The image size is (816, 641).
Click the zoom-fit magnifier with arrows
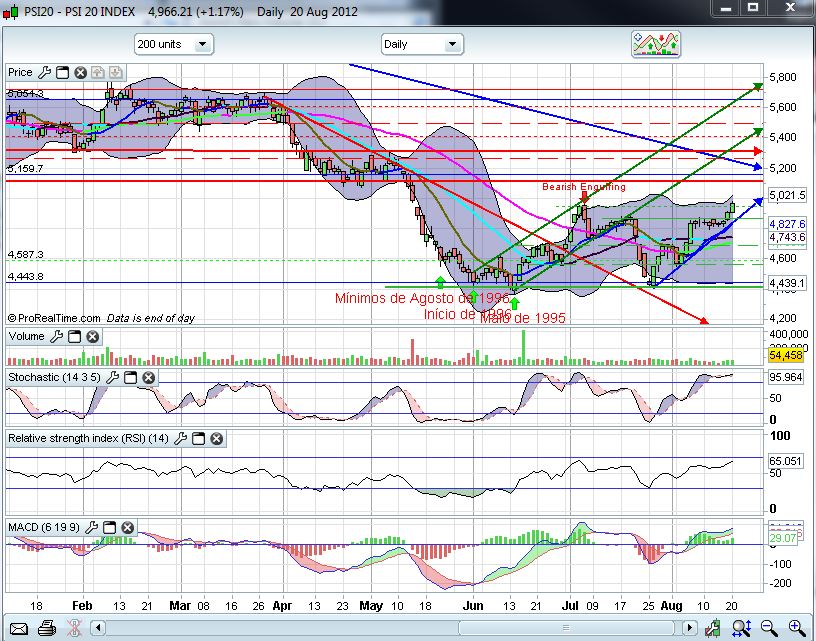(741, 628)
